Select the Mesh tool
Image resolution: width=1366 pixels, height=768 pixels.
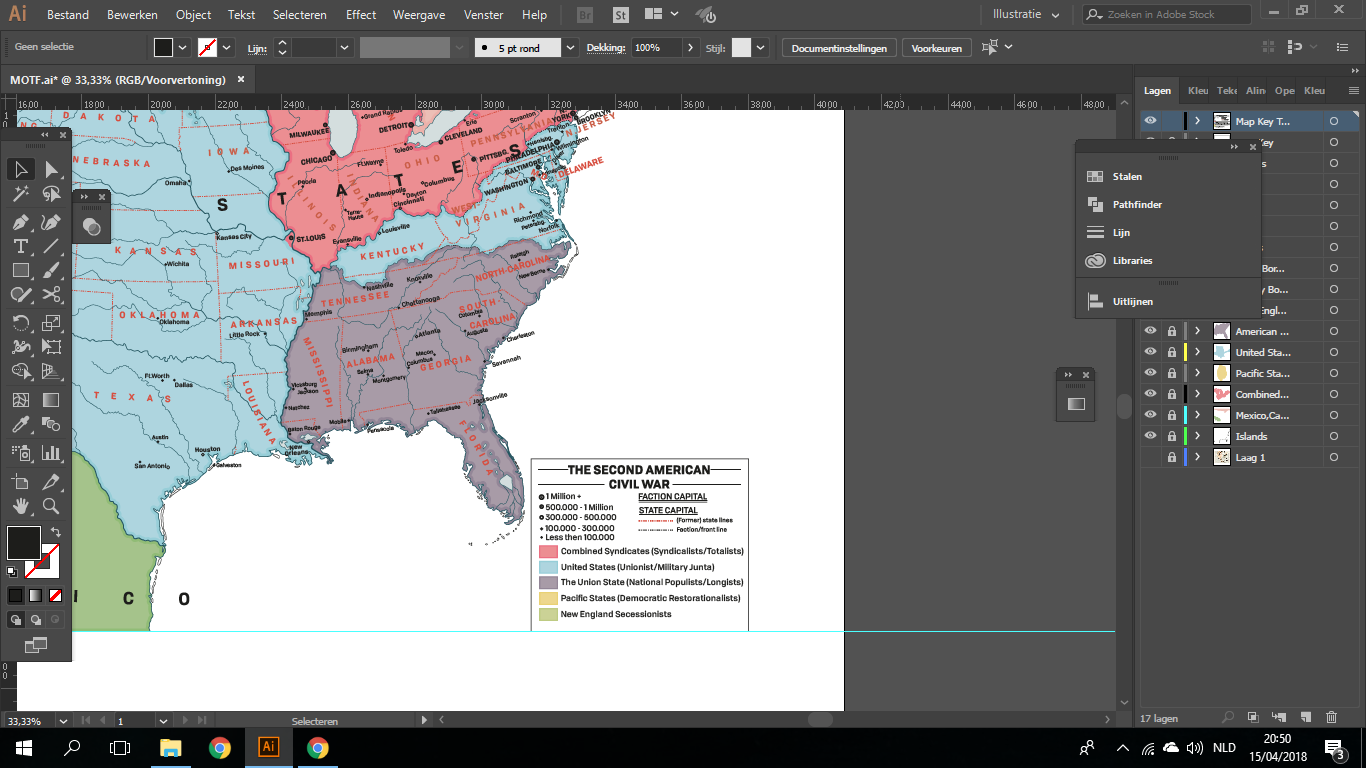21,400
